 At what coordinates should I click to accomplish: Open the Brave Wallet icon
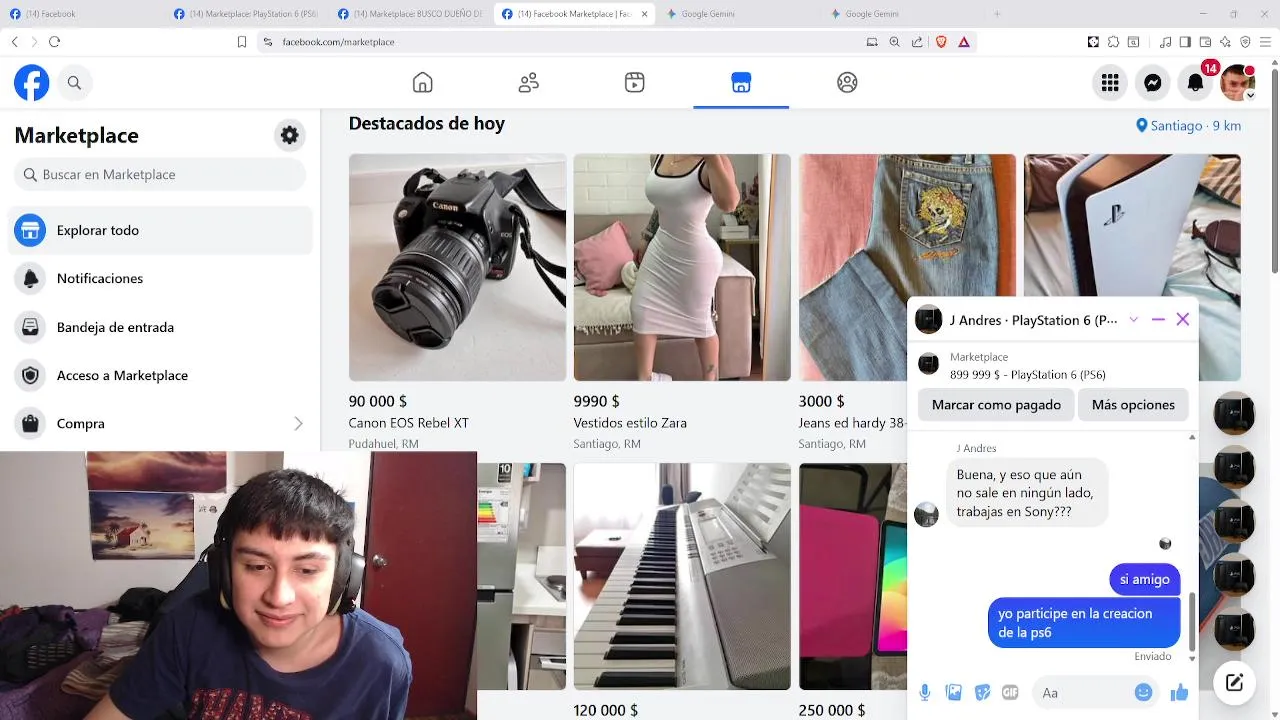[1205, 42]
